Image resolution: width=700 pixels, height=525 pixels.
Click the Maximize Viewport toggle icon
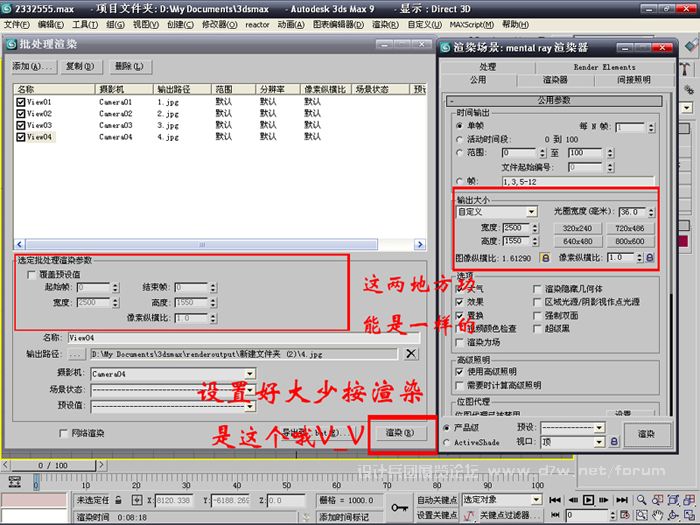689,515
